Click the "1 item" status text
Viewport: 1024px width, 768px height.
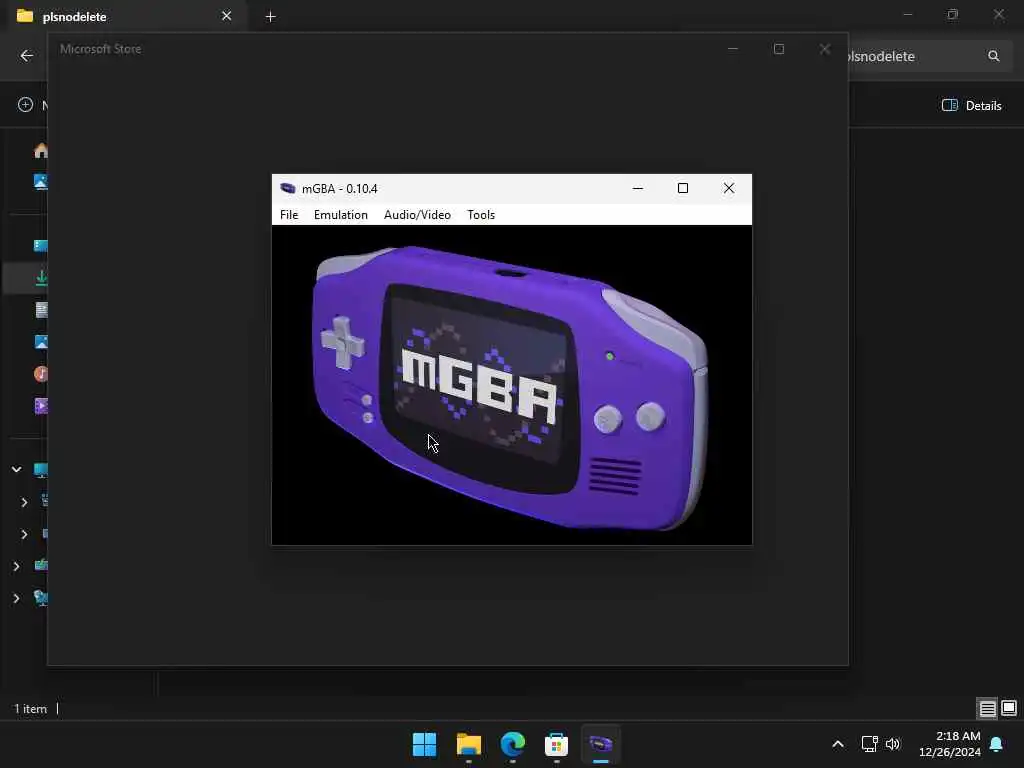point(31,709)
